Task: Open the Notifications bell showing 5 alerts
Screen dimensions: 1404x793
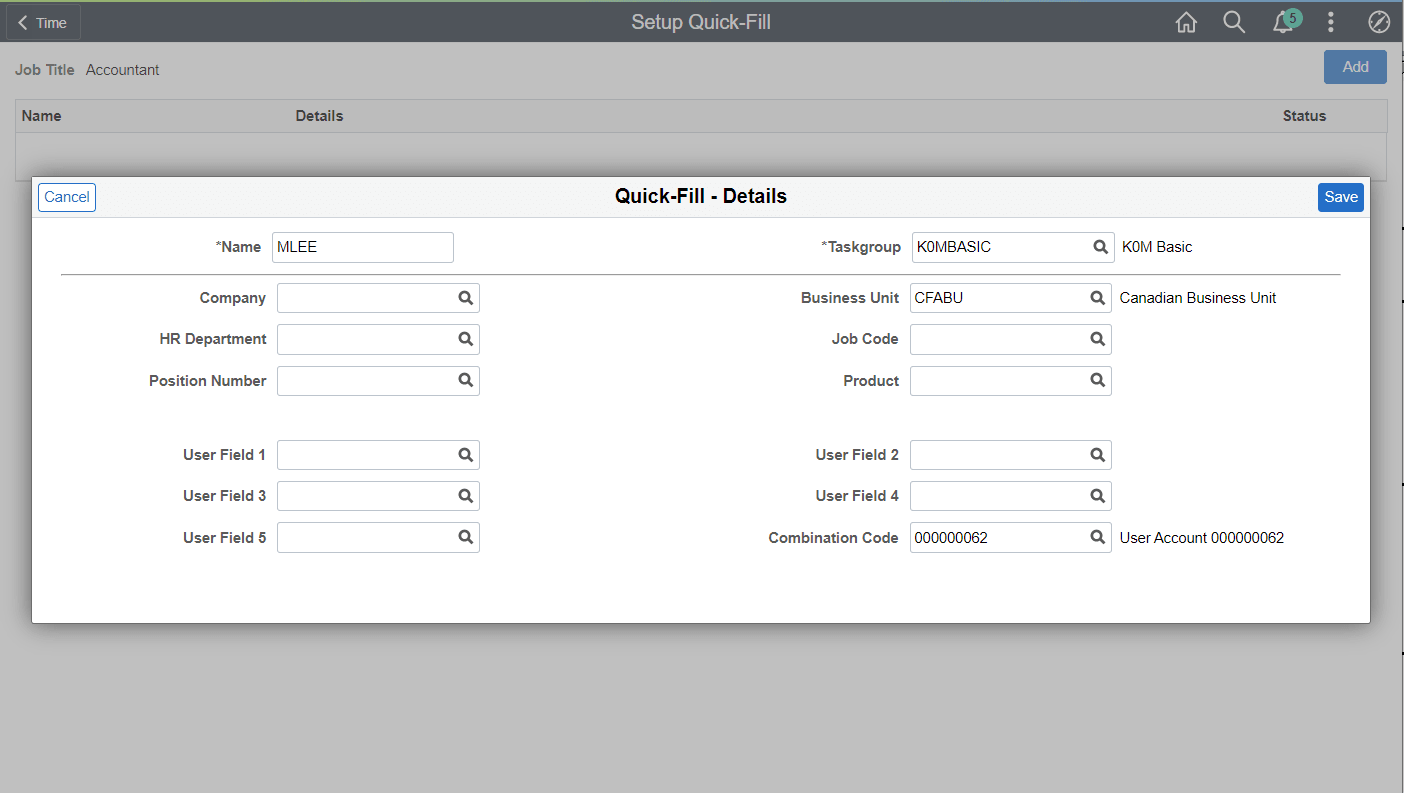Action: click(x=1283, y=22)
